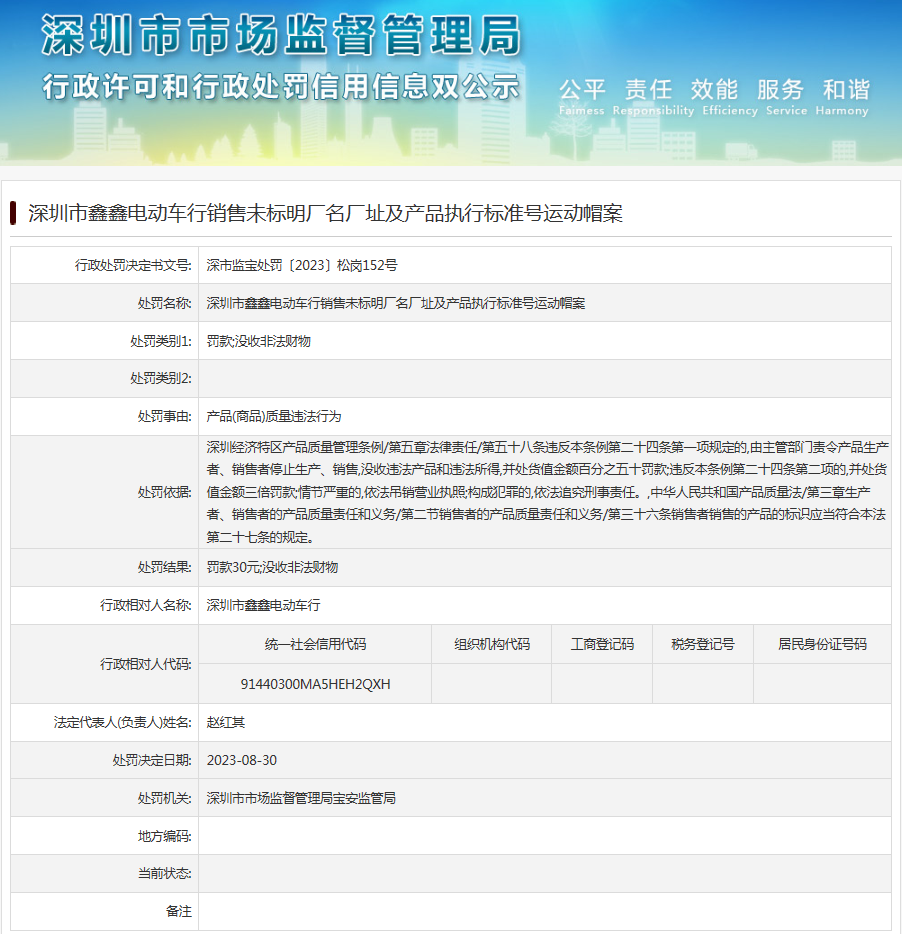902x934 pixels.
Task: Select the 处罚名称 label
Action: point(164,303)
